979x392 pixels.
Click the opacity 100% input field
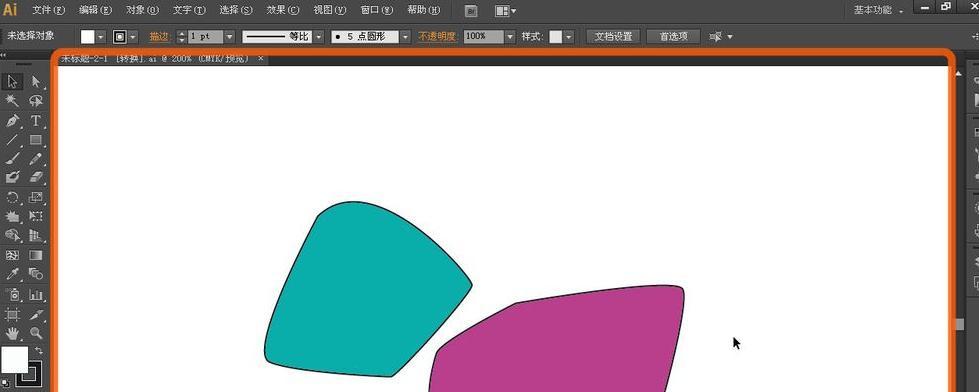(x=483, y=37)
